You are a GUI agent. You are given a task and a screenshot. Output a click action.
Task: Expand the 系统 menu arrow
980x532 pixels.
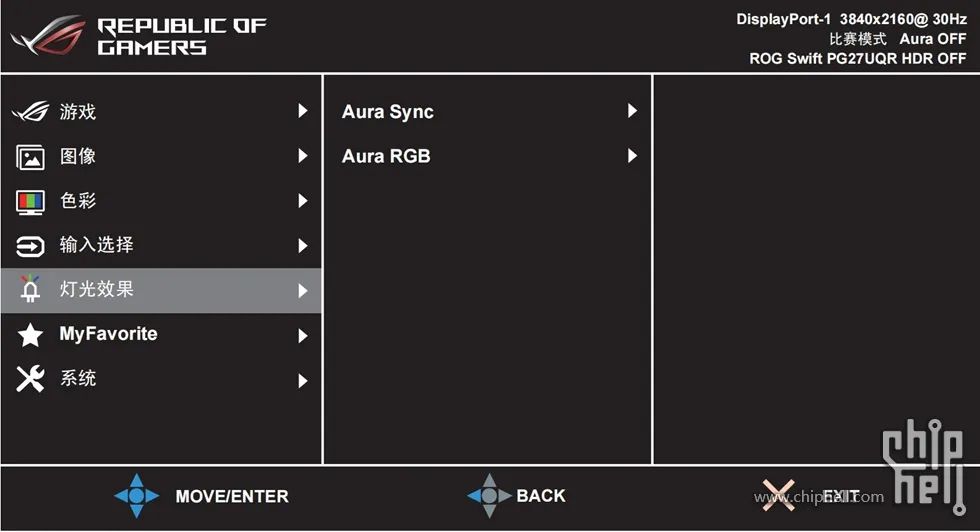(302, 381)
